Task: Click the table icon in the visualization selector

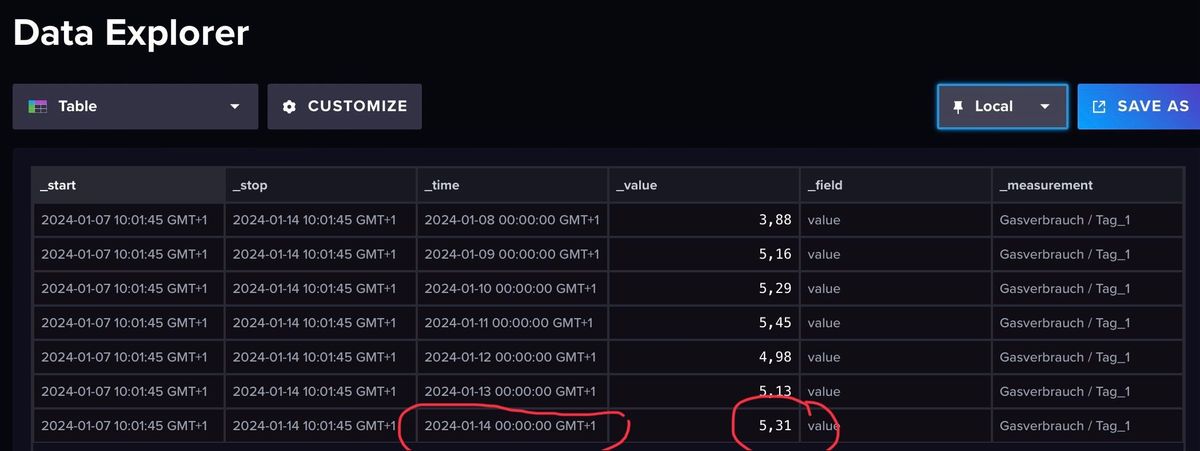Action: [38, 106]
